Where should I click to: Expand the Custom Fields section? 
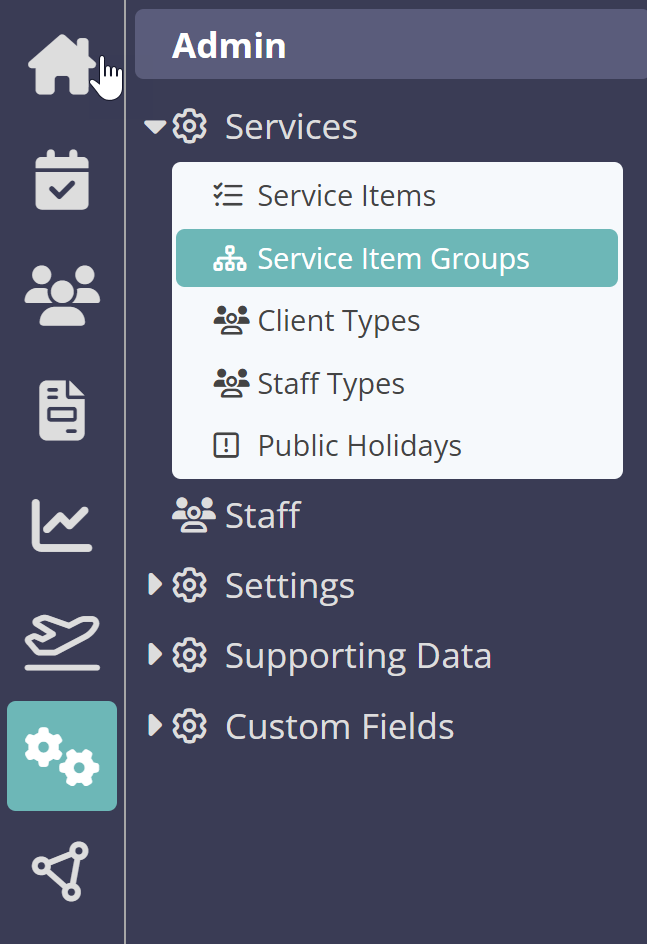click(155, 726)
